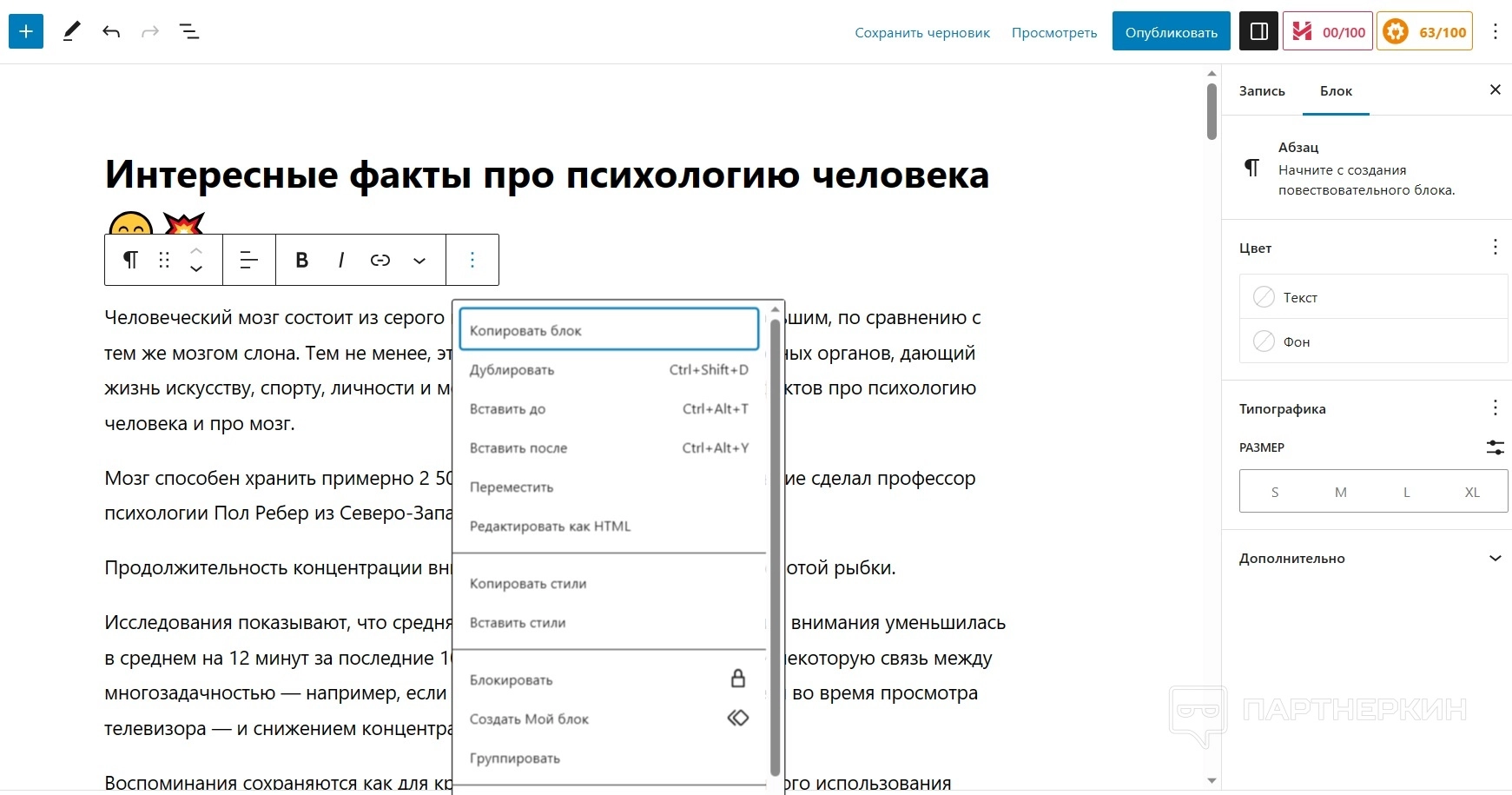Select font size M
This screenshot has height=795, width=1512.
[x=1340, y=492]
